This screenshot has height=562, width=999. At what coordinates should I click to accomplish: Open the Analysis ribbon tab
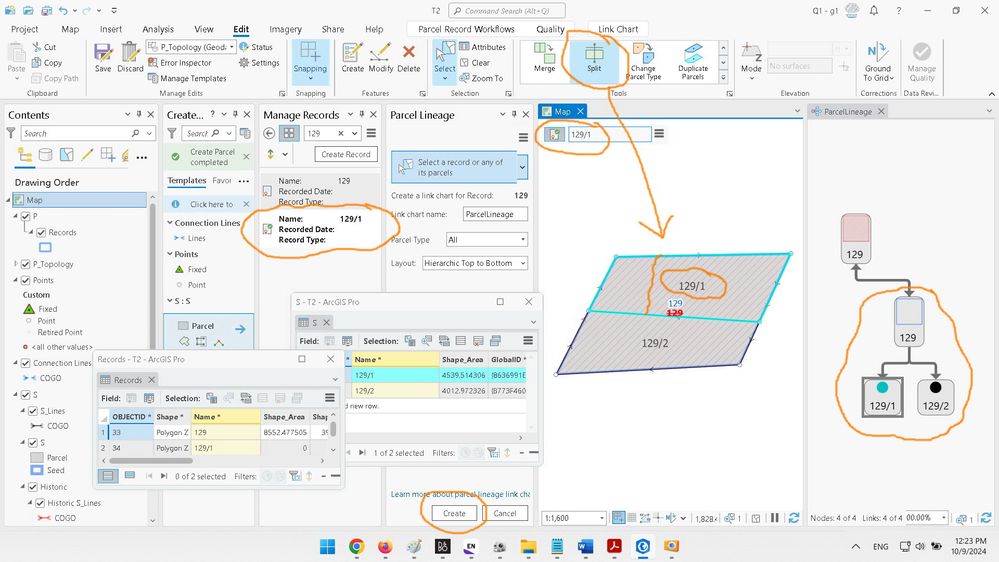[x=158, y=29]
